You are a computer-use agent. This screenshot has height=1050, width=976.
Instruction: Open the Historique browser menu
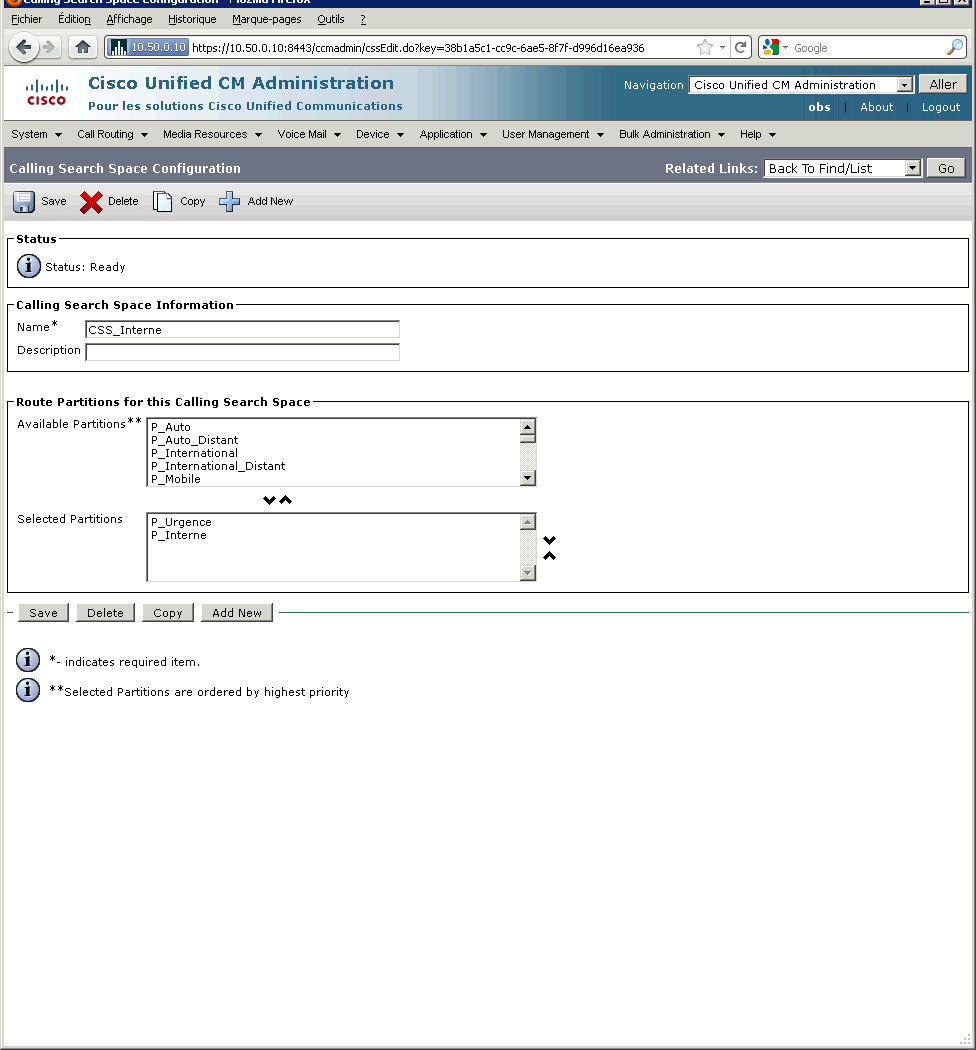point(192,19)
